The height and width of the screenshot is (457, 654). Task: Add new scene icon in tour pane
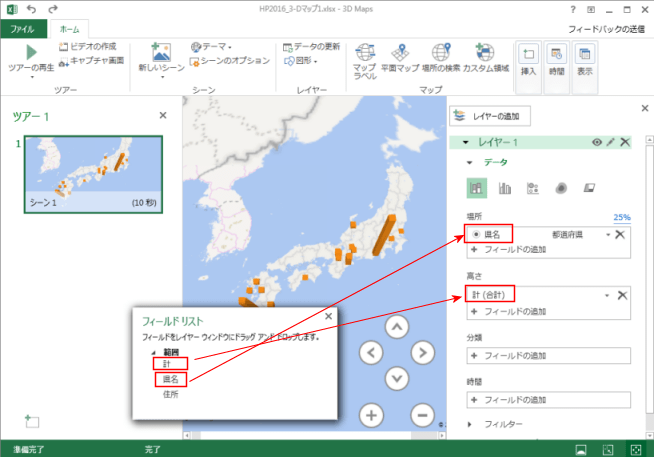[x=32, y=421]
